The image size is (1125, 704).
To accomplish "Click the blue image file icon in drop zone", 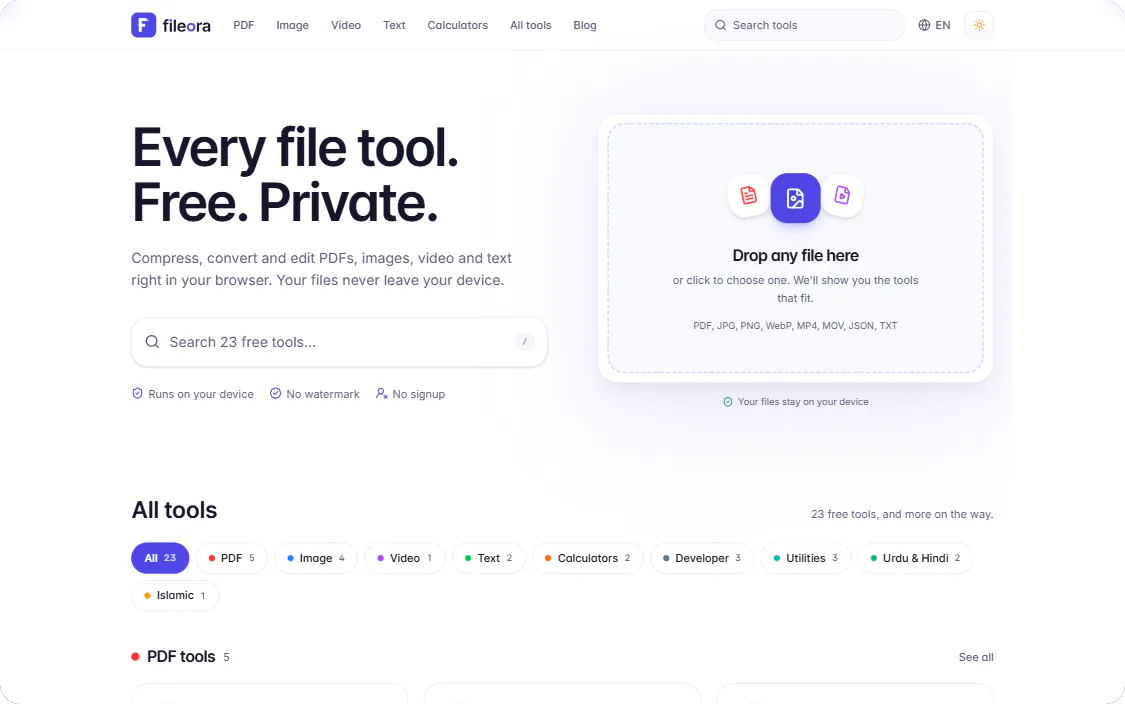I will coord(795,198).
